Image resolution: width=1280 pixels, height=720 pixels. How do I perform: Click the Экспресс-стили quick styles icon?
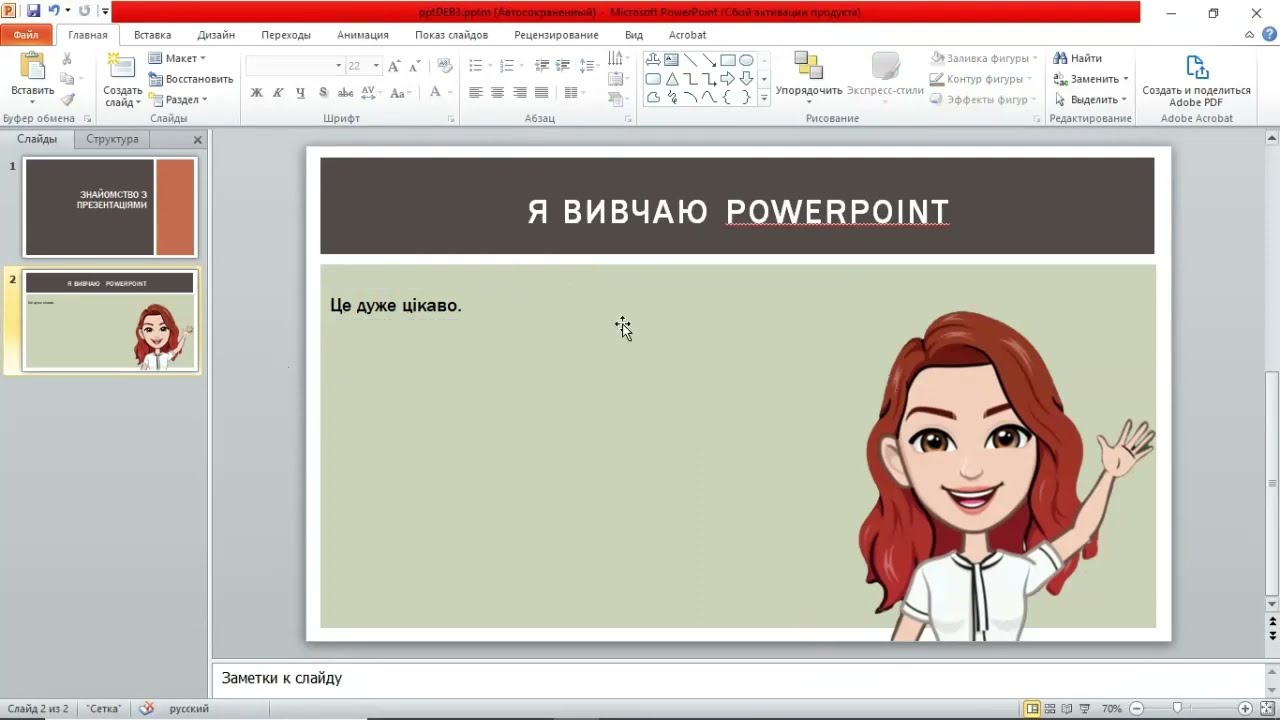(x=885, y=67)
